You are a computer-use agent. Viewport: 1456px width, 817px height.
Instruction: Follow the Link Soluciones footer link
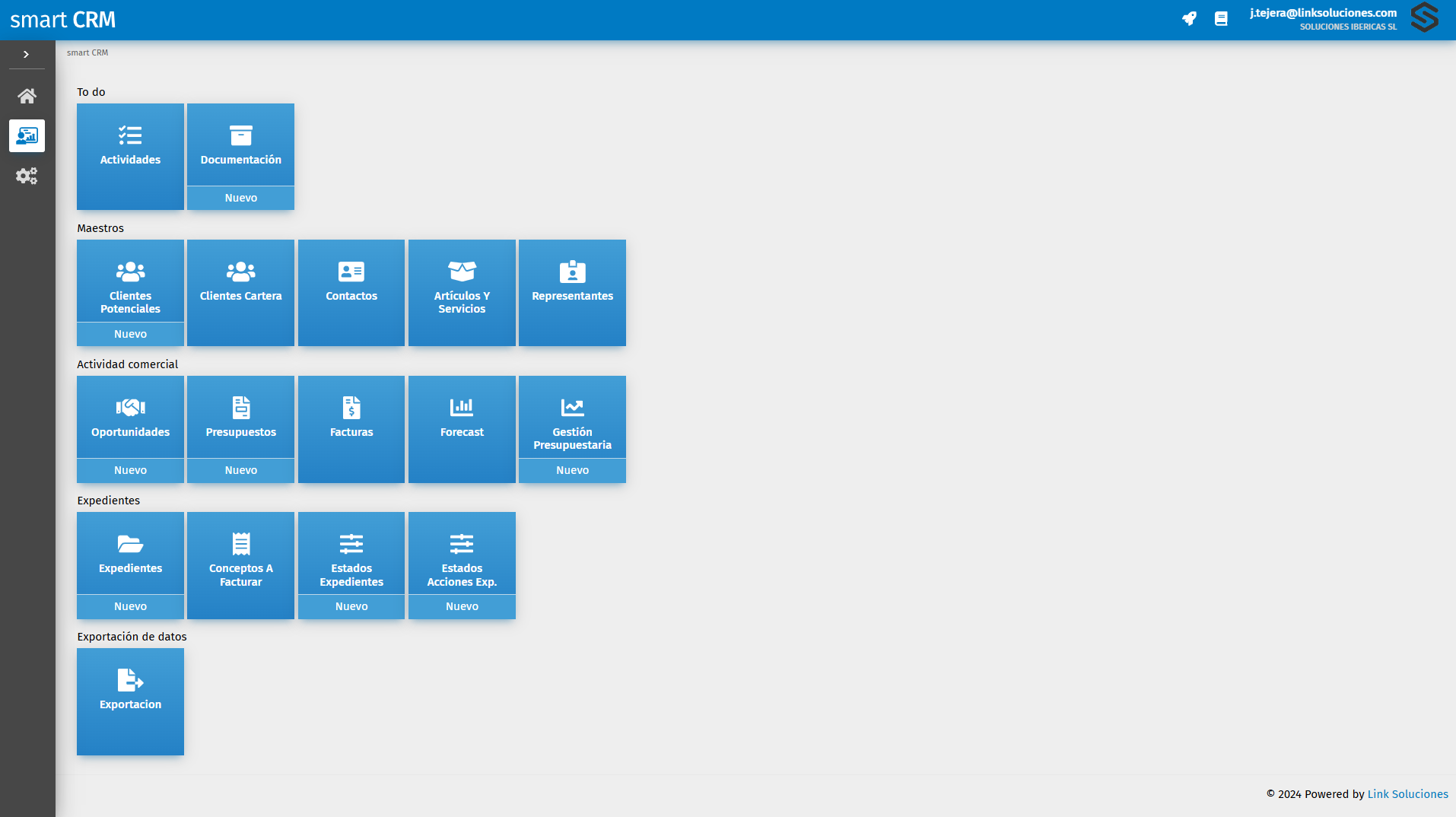coord(1407,794)
